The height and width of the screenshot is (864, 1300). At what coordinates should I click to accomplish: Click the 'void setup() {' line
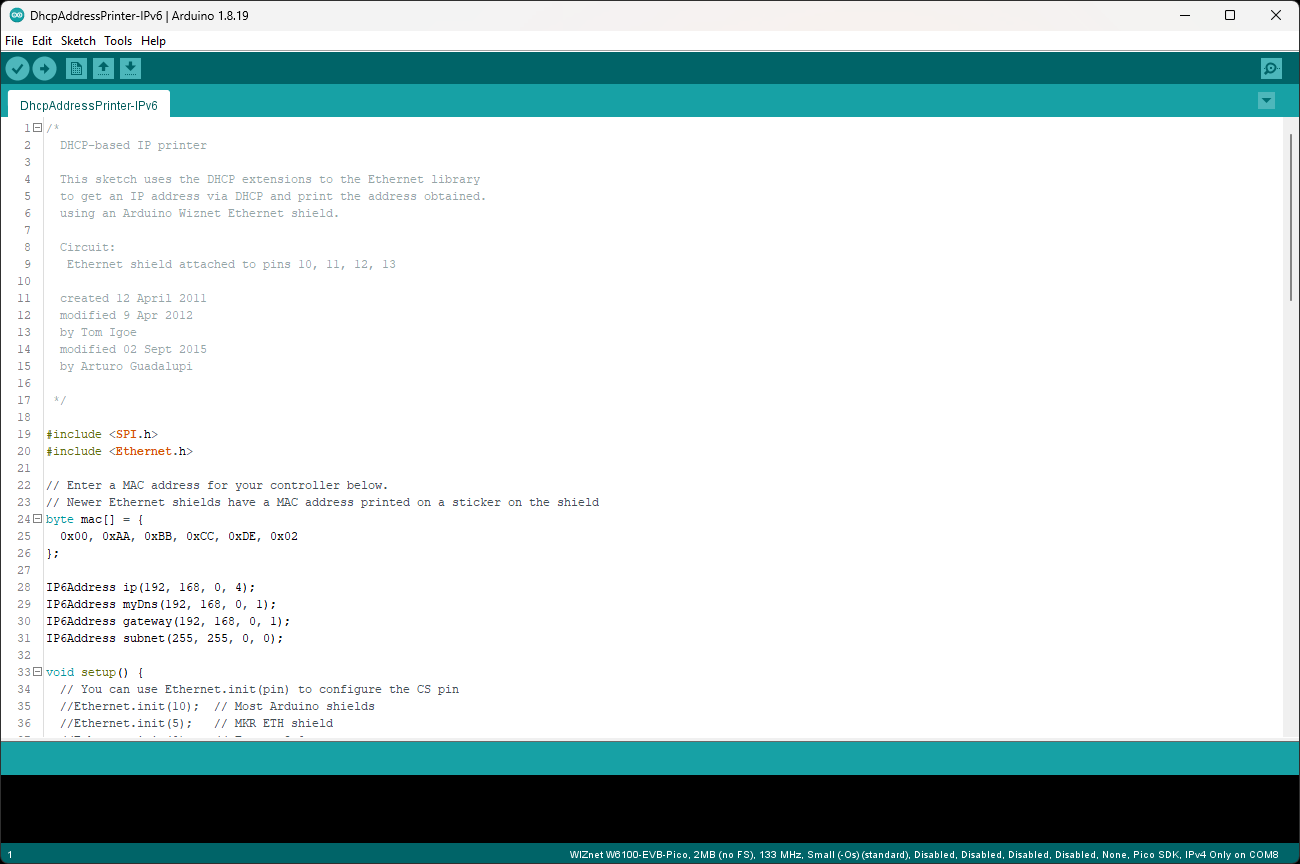95,672
